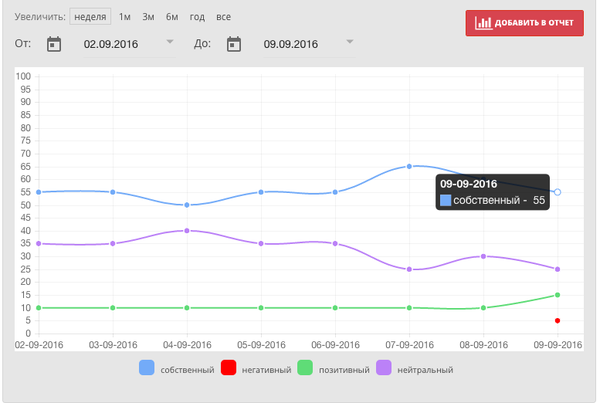Expand the end date dropdown arrow
Image resolution: width=600 pixels, height=403 pixels.
click(x=349, y=42)
